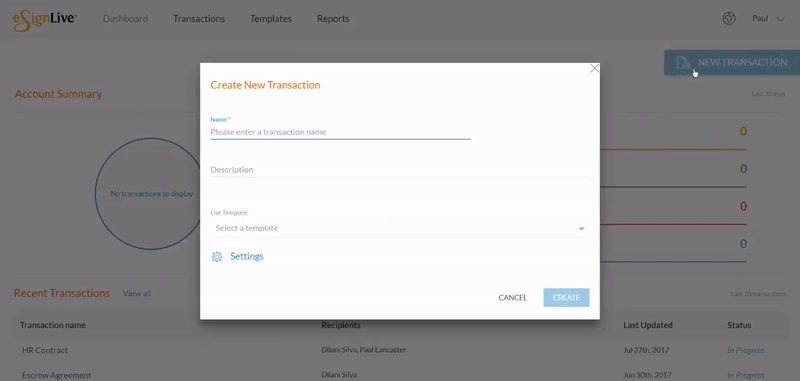The height and width of the screenshot is (381, 800).
Task: Click the CREATE button
Action: (566, 298)
